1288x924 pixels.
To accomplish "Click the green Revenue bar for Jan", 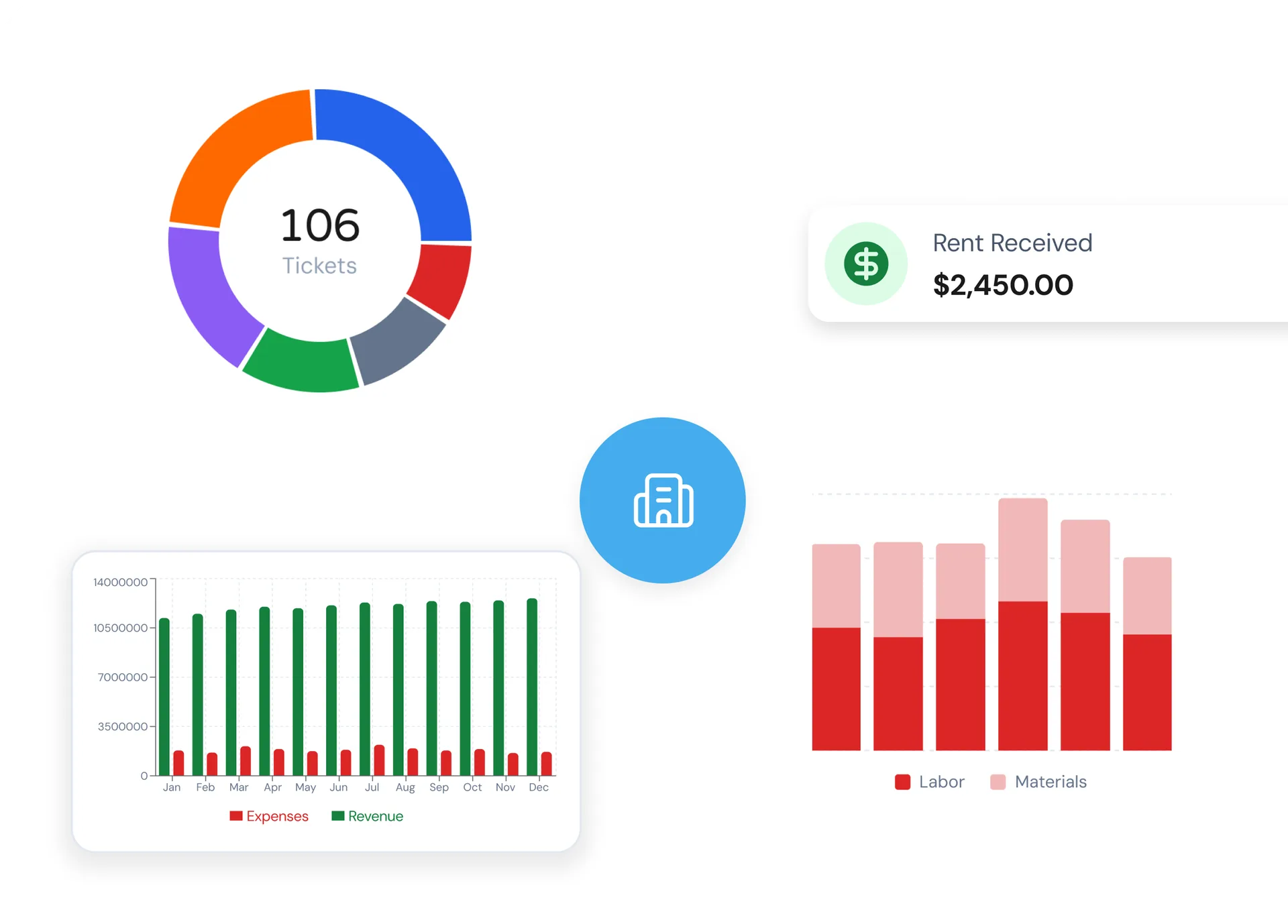I will (164, 697).
